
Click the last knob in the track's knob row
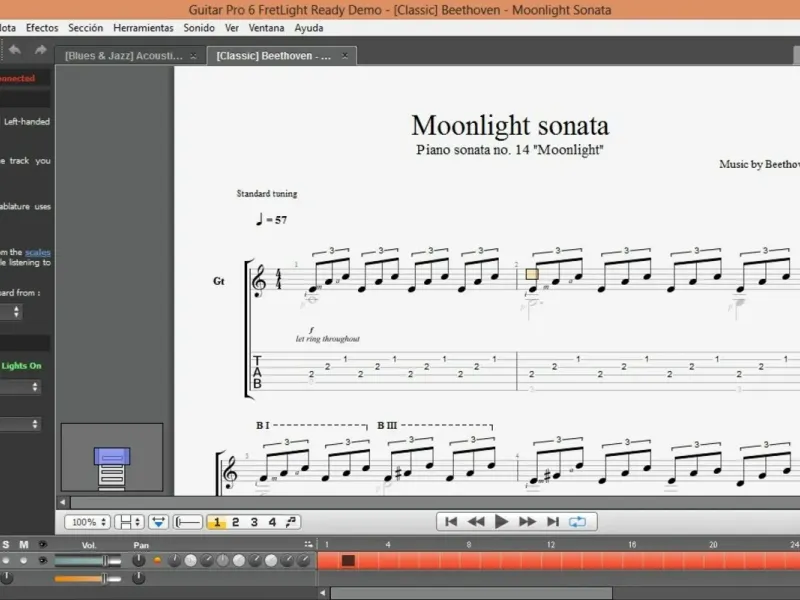tap(303, 561)
